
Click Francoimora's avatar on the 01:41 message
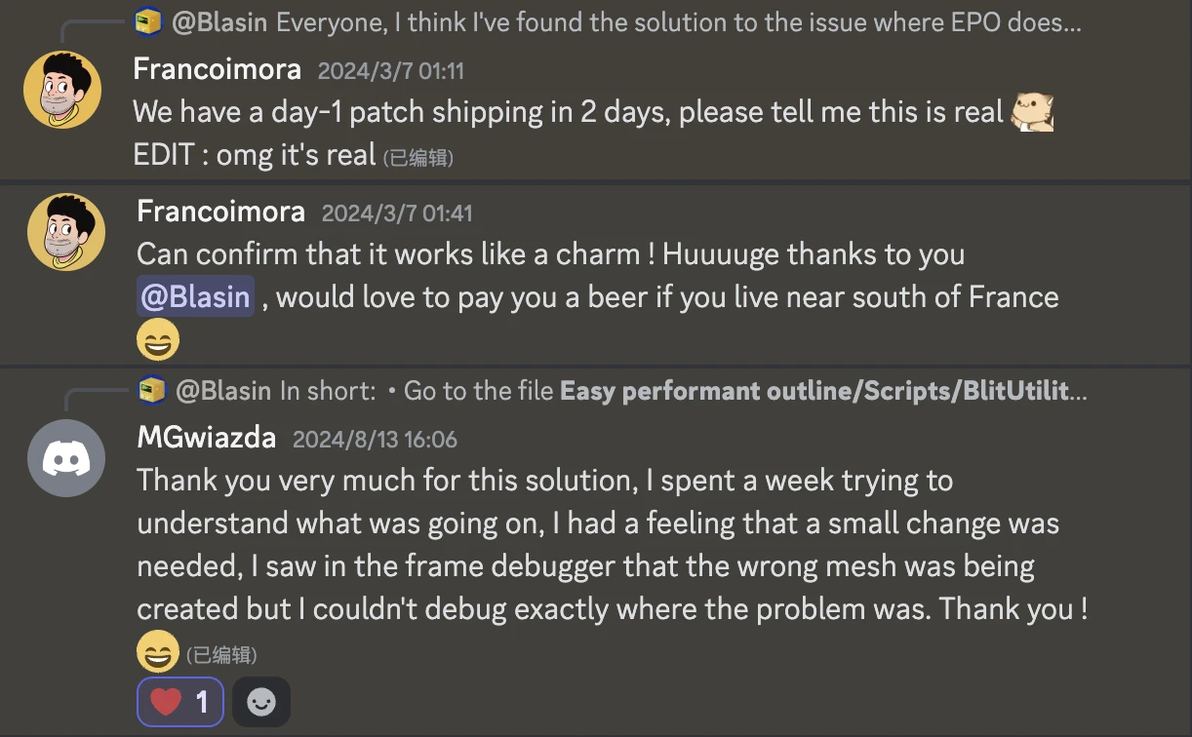(66, 232)
